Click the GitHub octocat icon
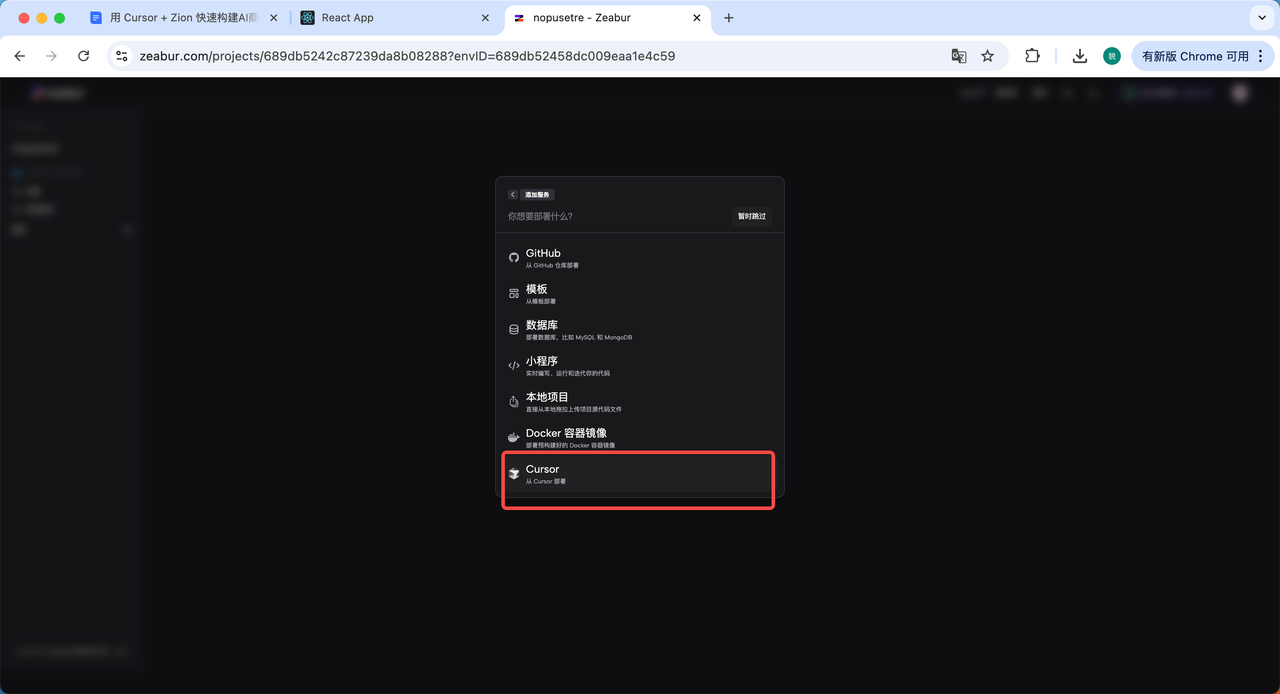 514,258
